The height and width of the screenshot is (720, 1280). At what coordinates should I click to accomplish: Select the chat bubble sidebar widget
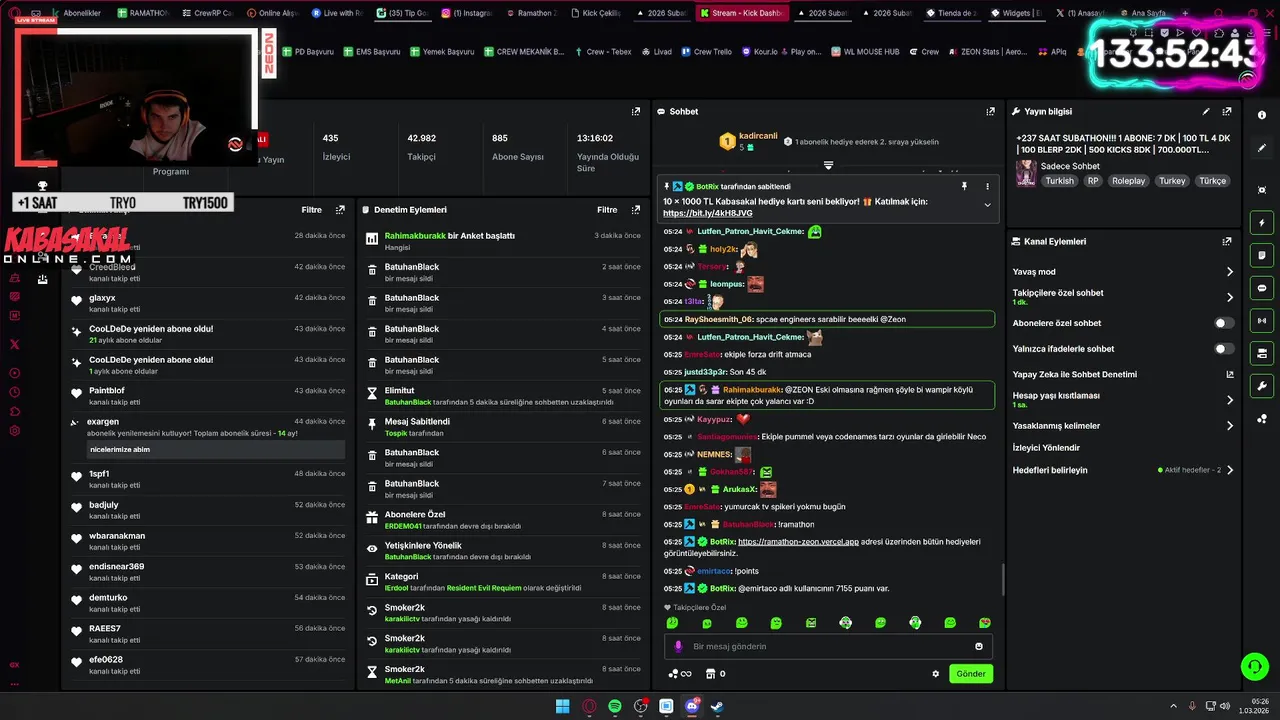[1262, 288]
